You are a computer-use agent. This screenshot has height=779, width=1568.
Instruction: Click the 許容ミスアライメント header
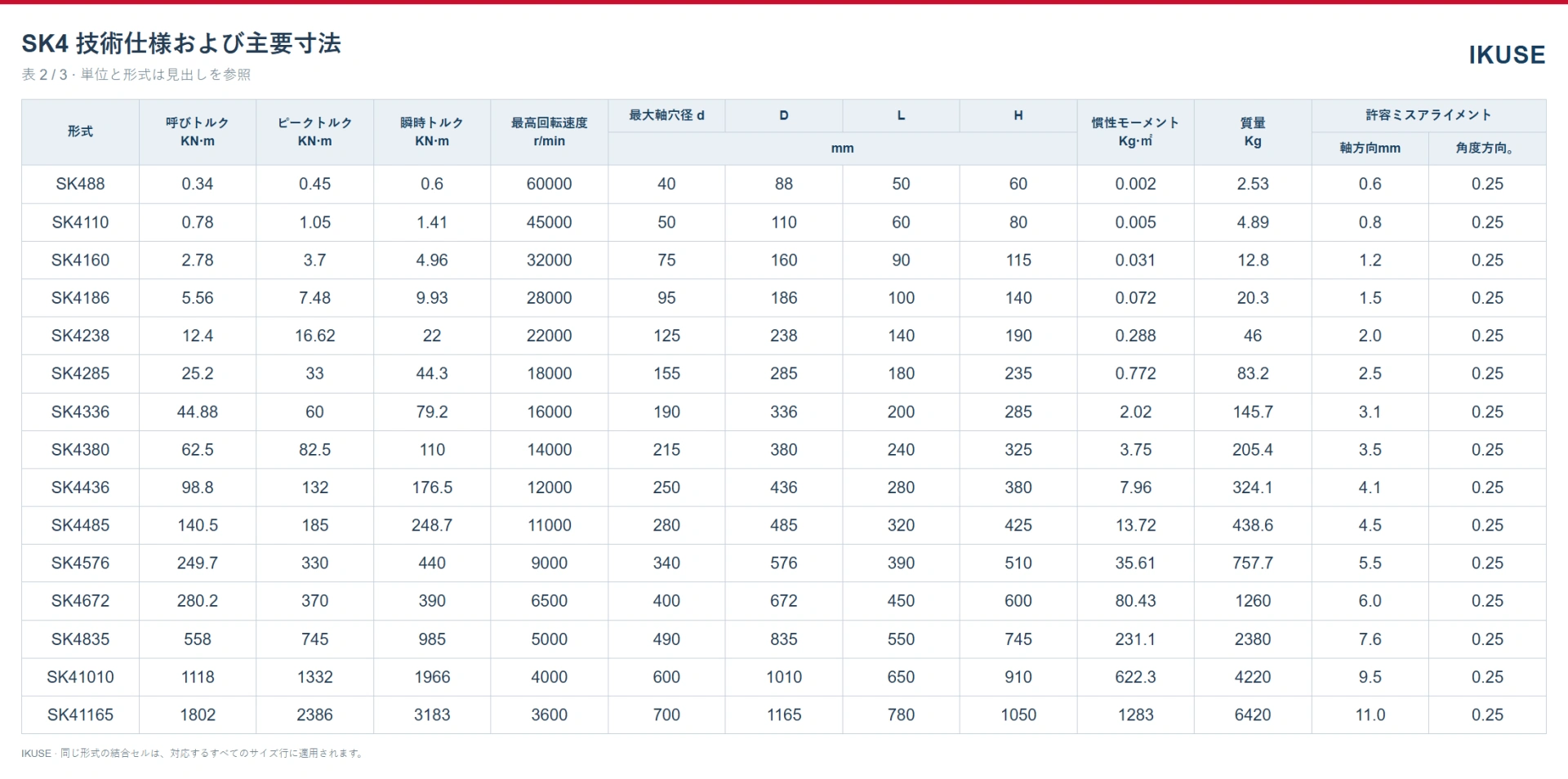[x=1428, y=115]
